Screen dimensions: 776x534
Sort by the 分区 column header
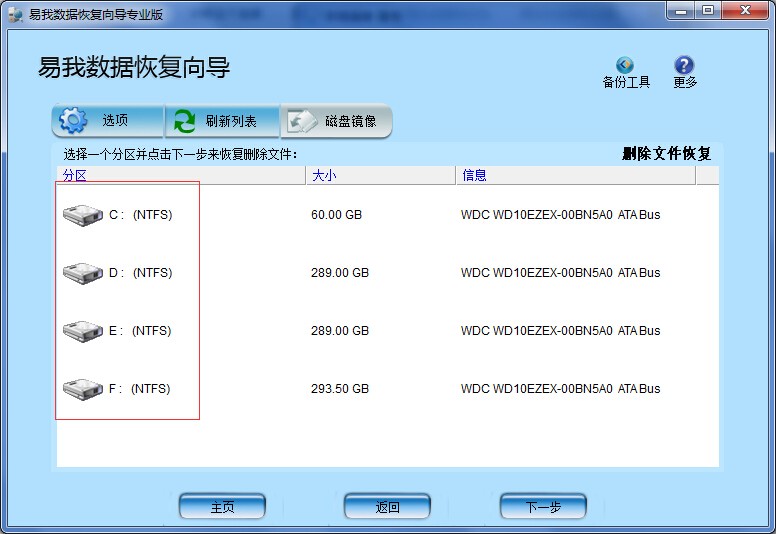click(181, 175)
